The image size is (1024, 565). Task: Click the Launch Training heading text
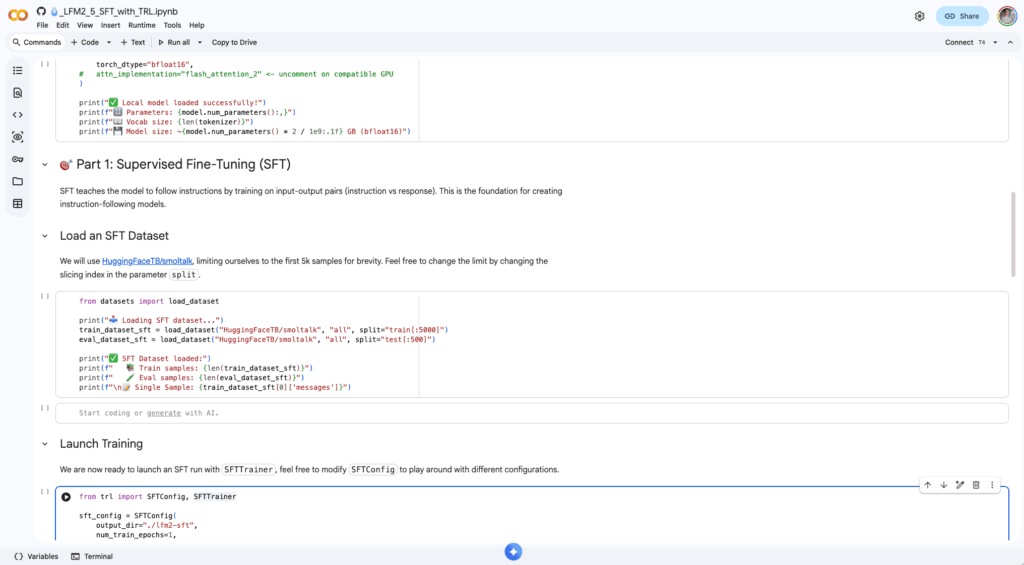click(101, 444)
